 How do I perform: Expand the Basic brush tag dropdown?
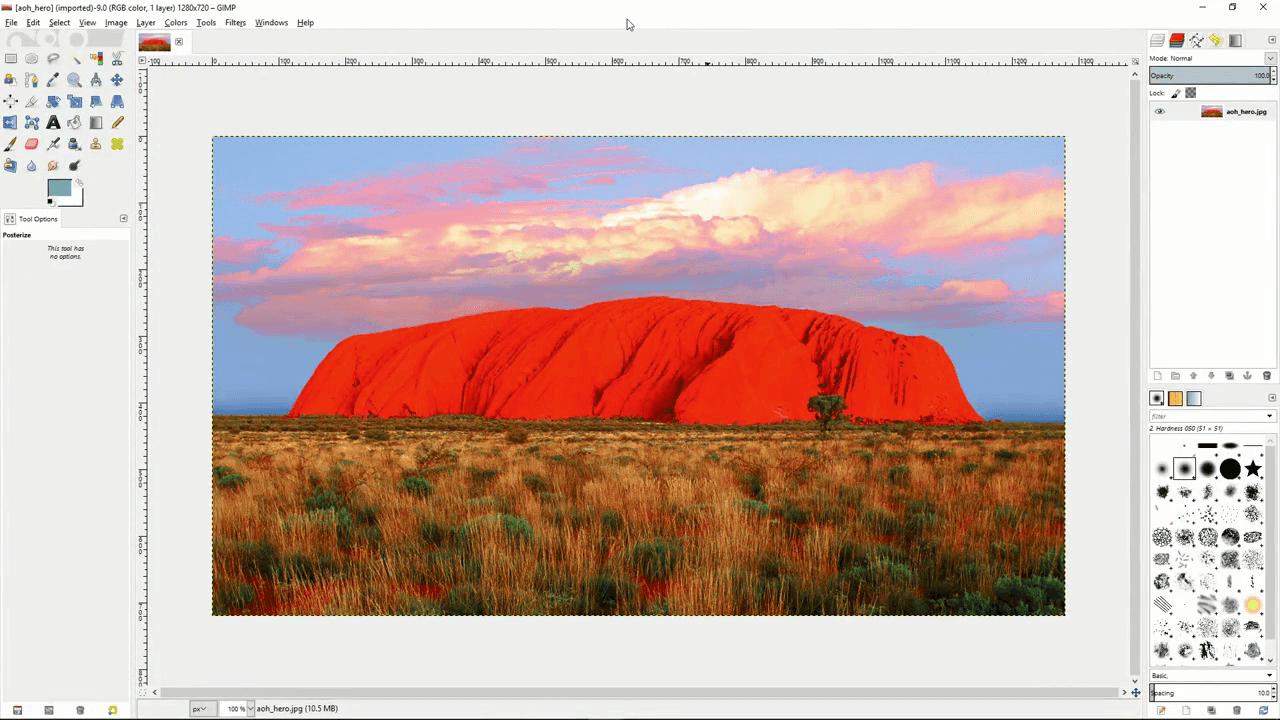1269,676
